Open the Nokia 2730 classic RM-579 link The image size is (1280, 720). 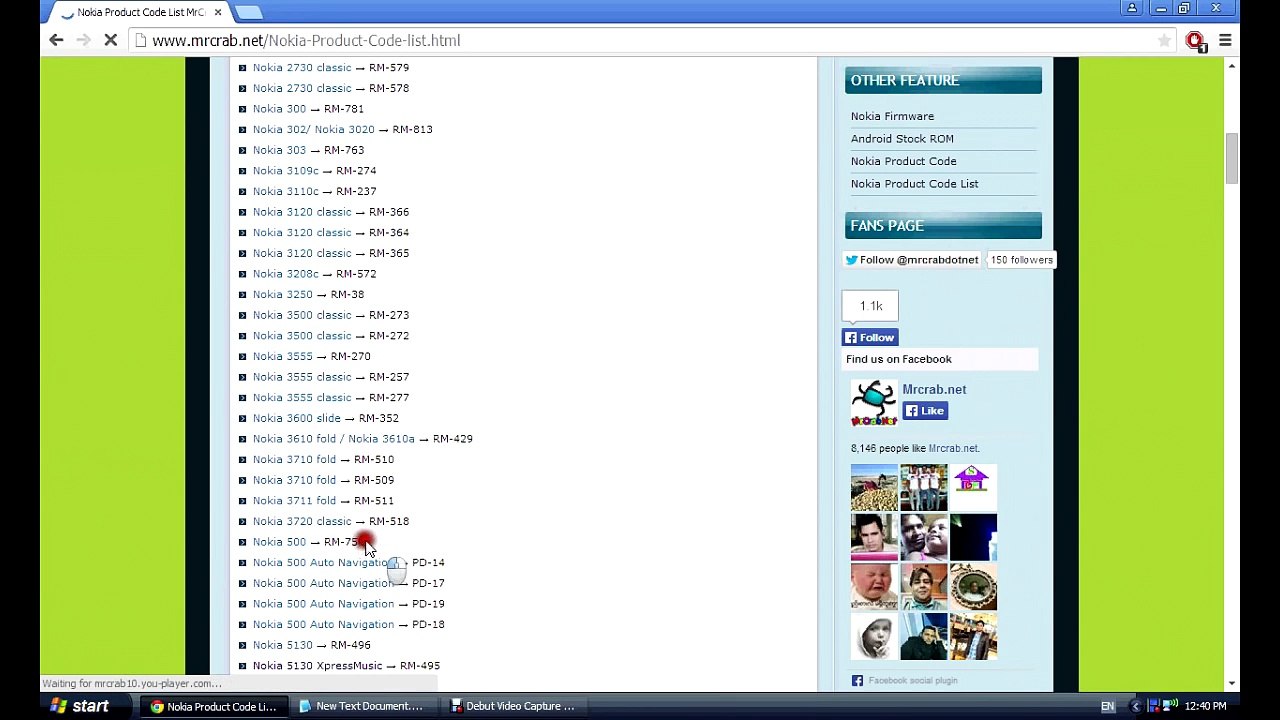(x=302, y=68)
